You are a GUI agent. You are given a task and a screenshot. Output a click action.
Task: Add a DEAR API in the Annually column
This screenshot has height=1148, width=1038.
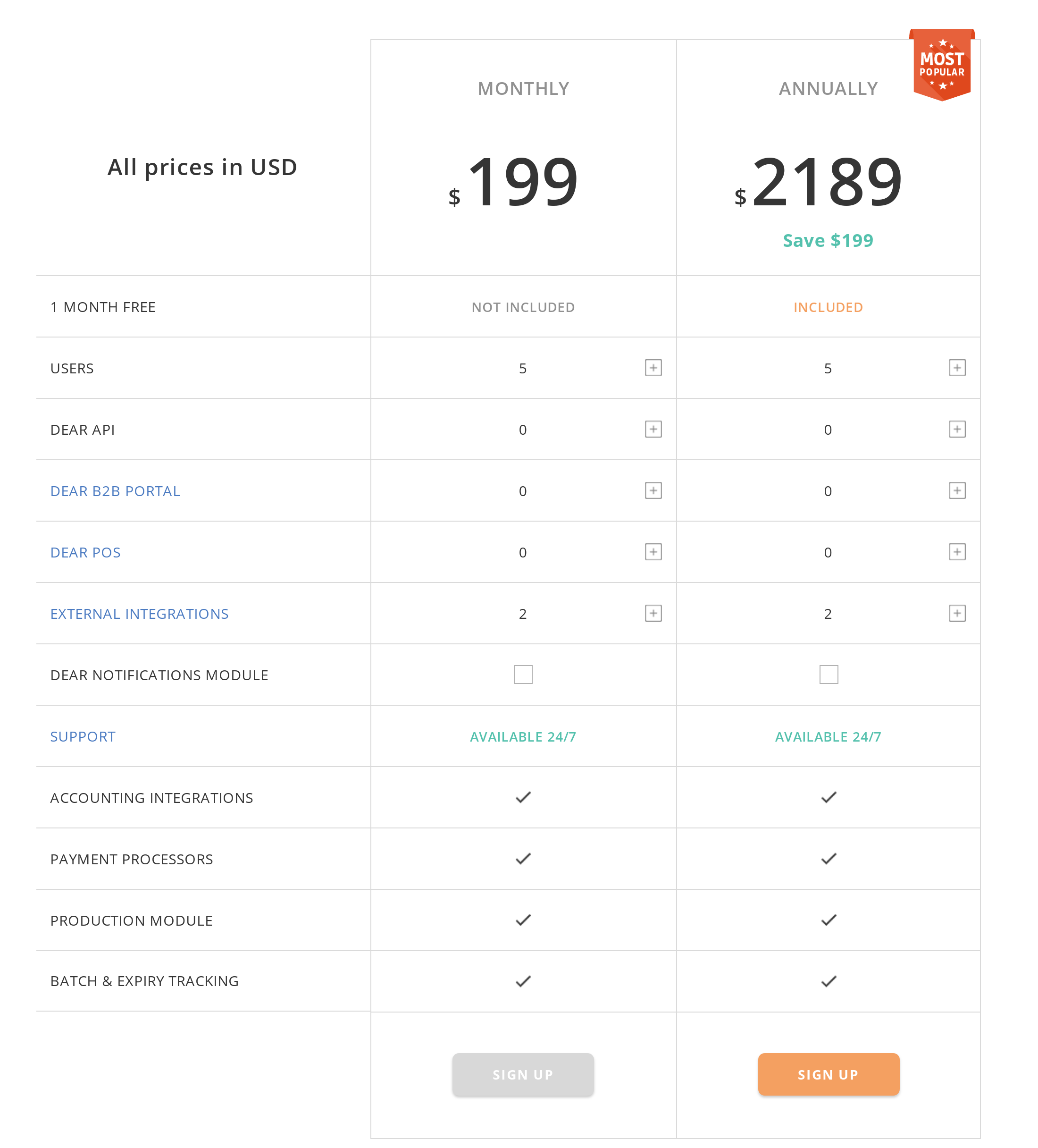pyautogui.click(x=958, y=430)
